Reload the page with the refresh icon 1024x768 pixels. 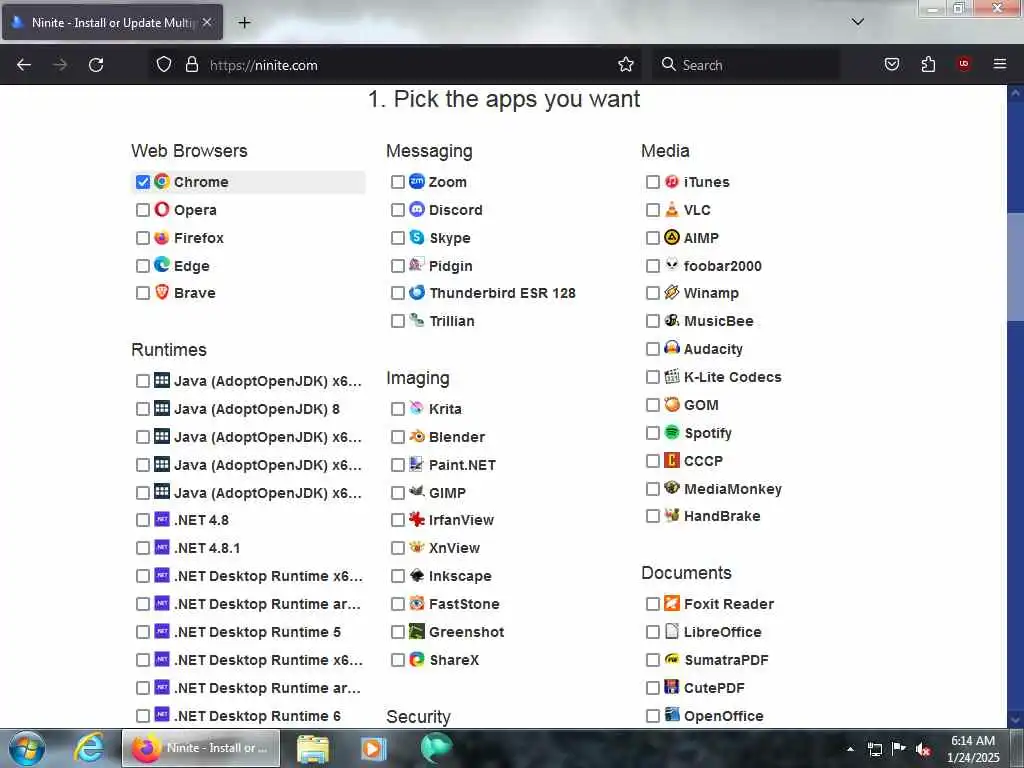pyautogui.click(x=96, y=65)
